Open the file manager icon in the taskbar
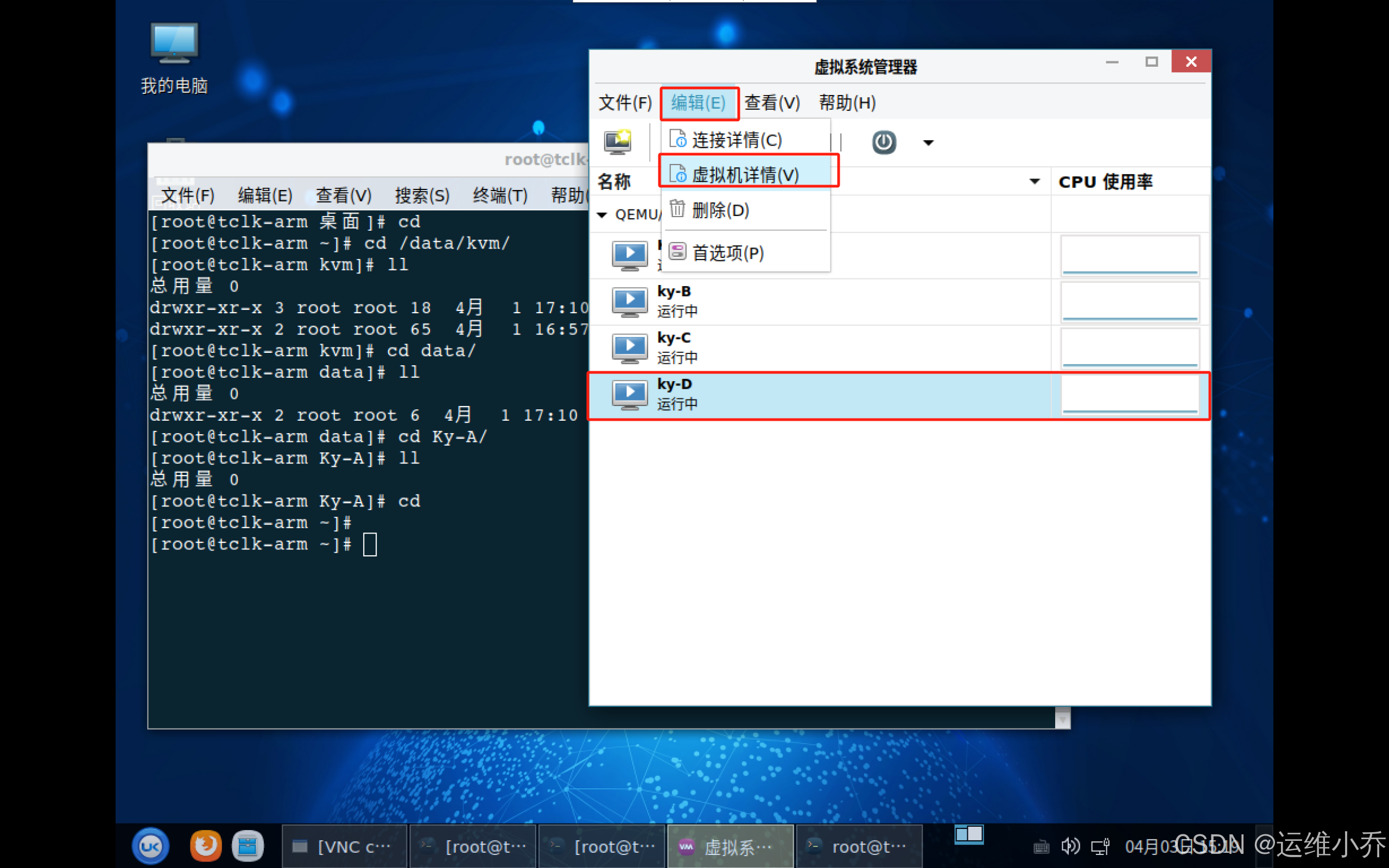This screenshot has width=1389, height=868. tap(248, 846)
